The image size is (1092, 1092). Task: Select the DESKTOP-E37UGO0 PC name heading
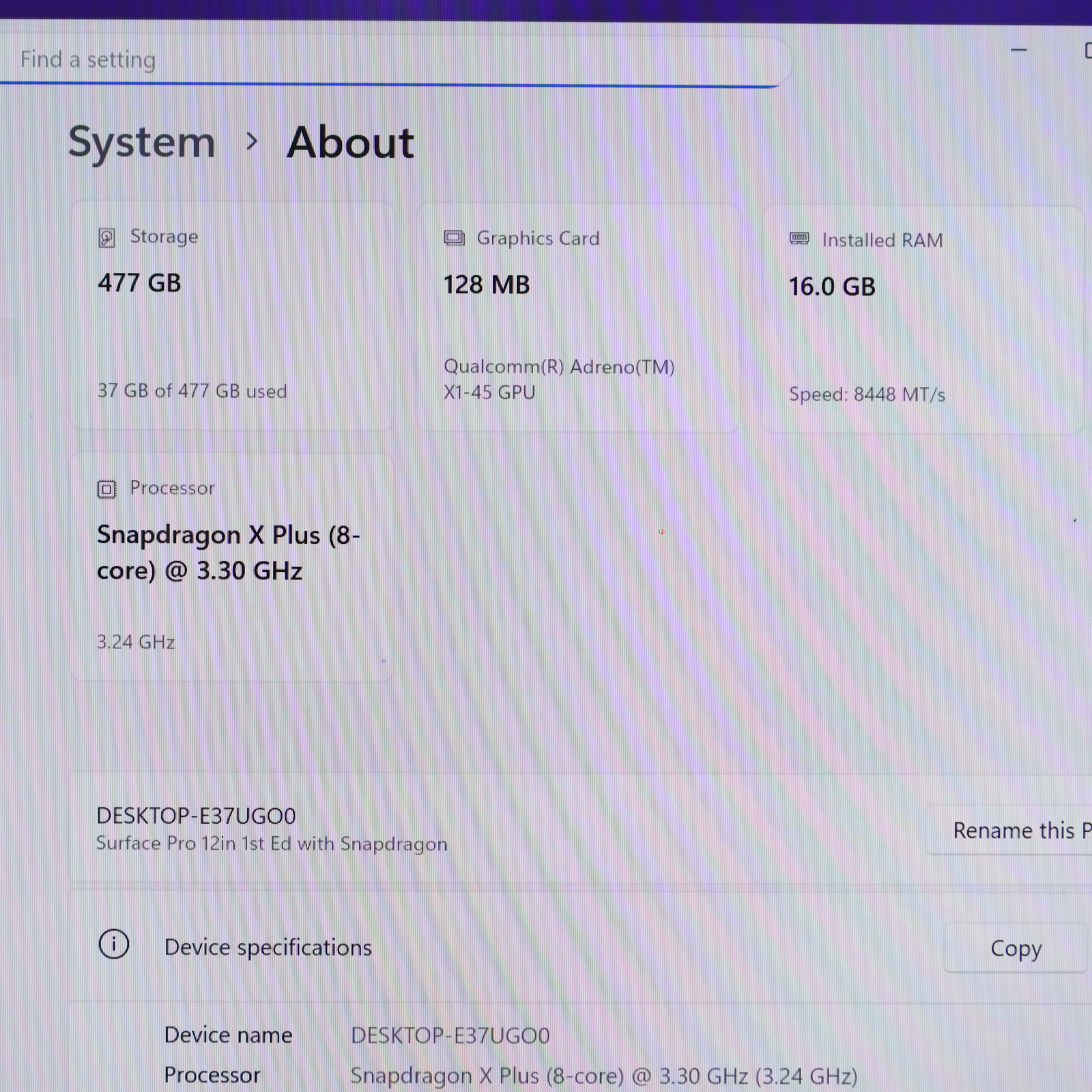coord(197,816)
